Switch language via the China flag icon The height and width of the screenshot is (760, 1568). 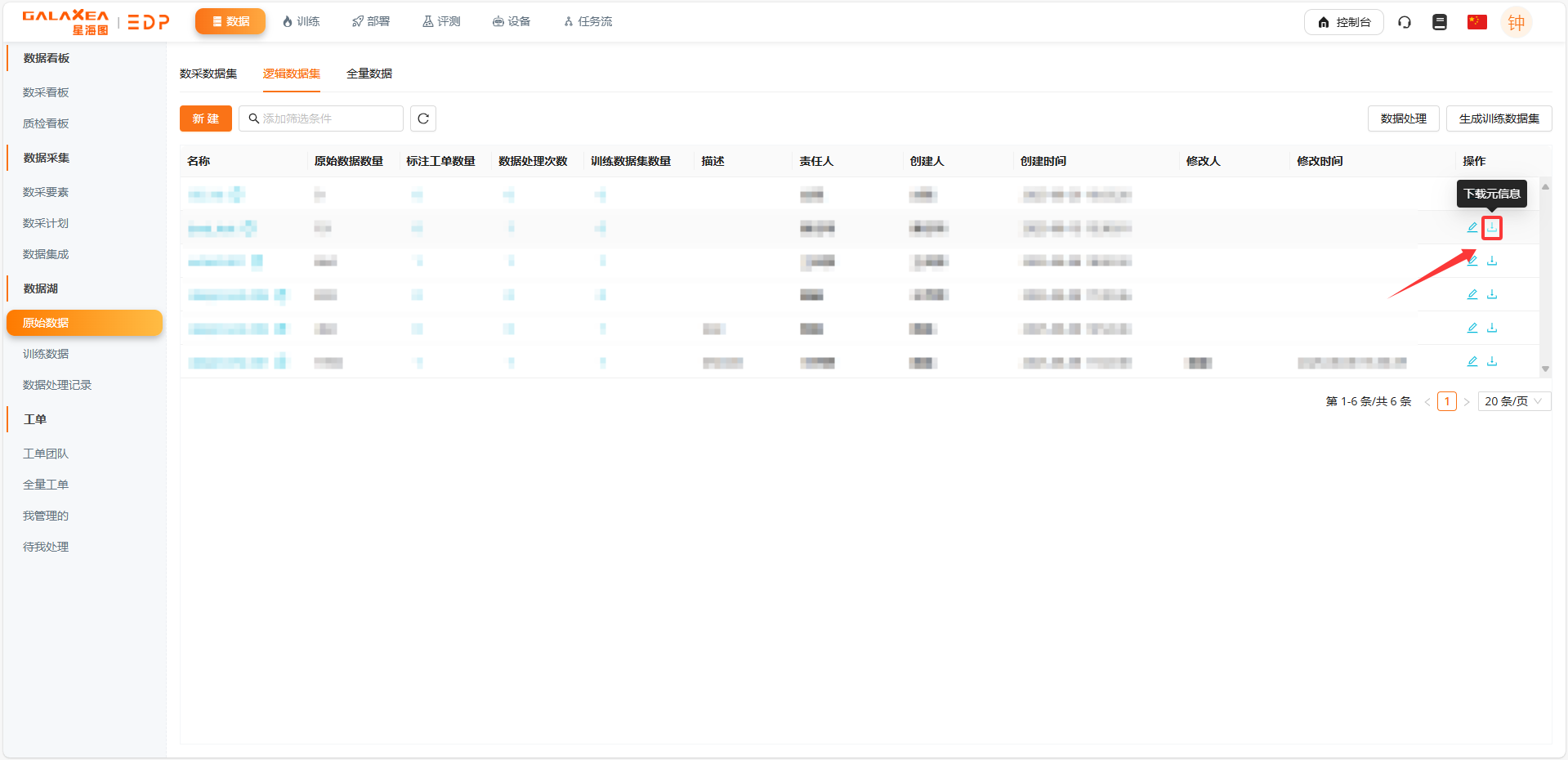coord(1476,22)
